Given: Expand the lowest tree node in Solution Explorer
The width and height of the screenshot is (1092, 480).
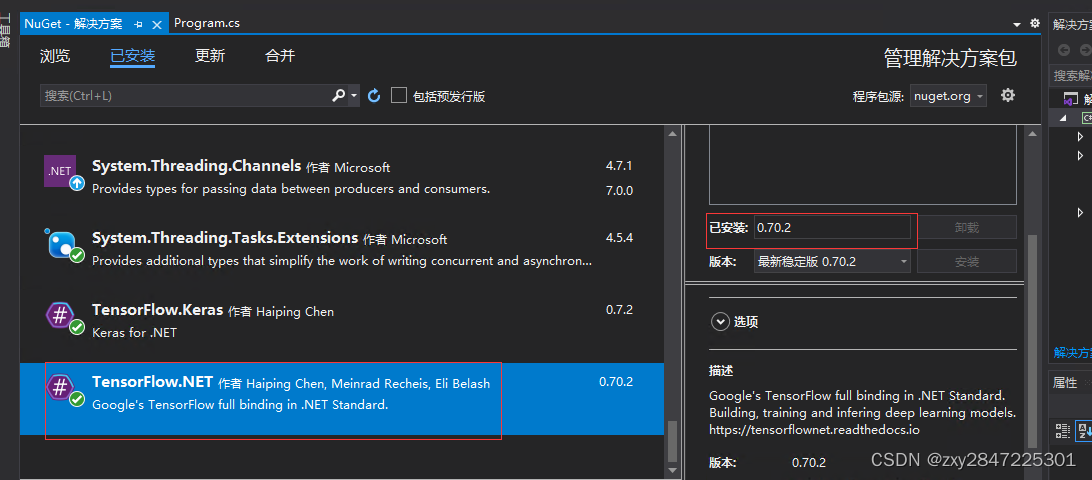Looking at the screenshot, I should (1080, 212).
